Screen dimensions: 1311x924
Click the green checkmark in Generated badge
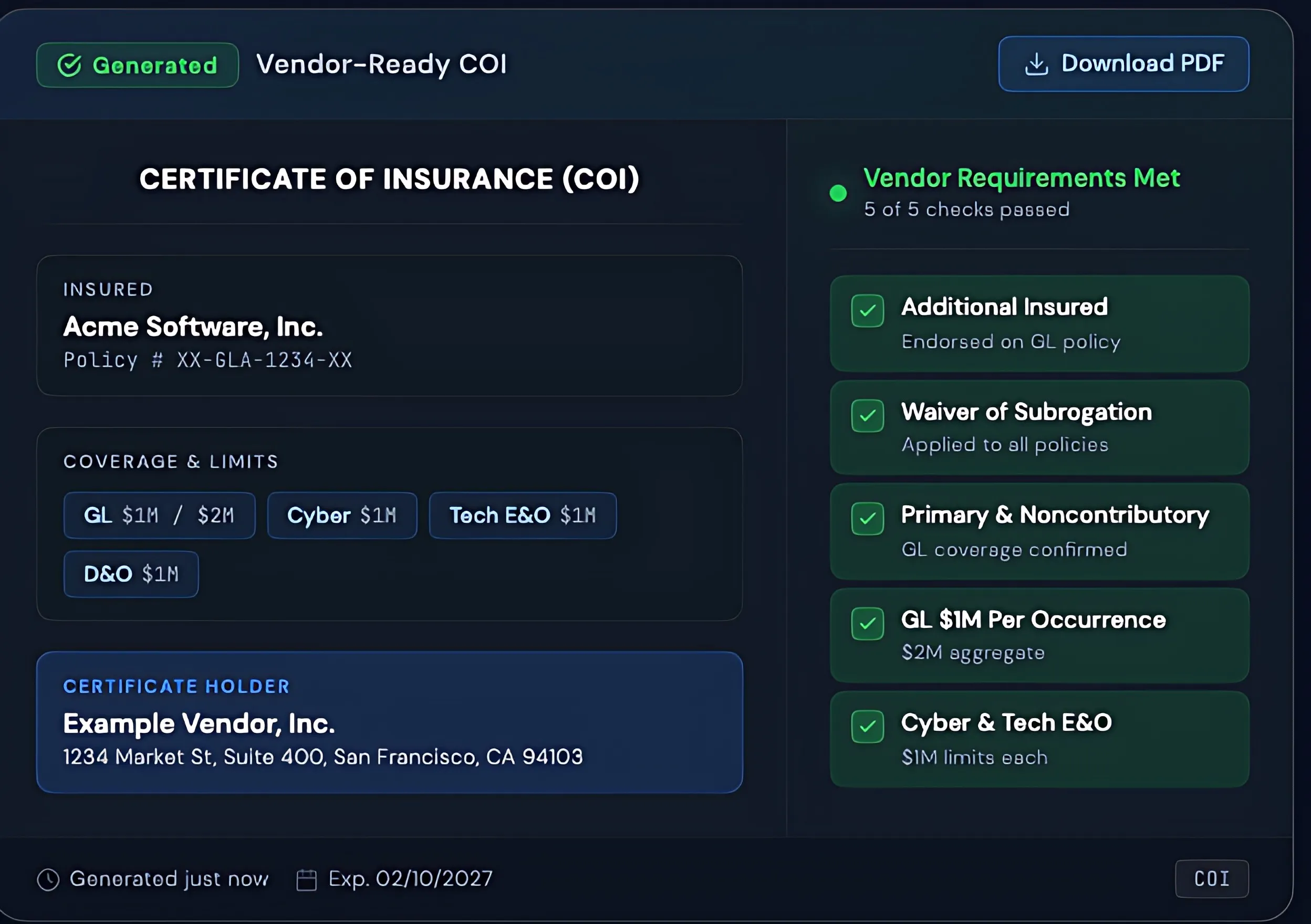[70, 64]
